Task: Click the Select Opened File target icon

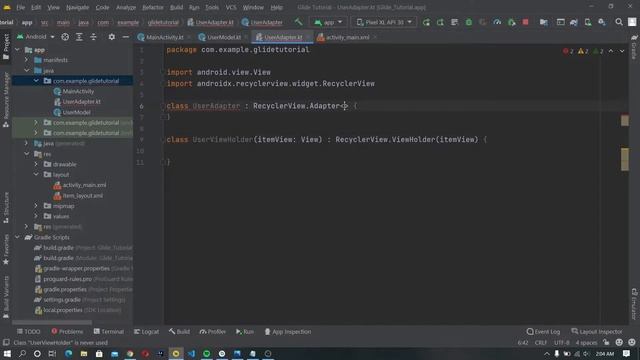Action: 65,37
